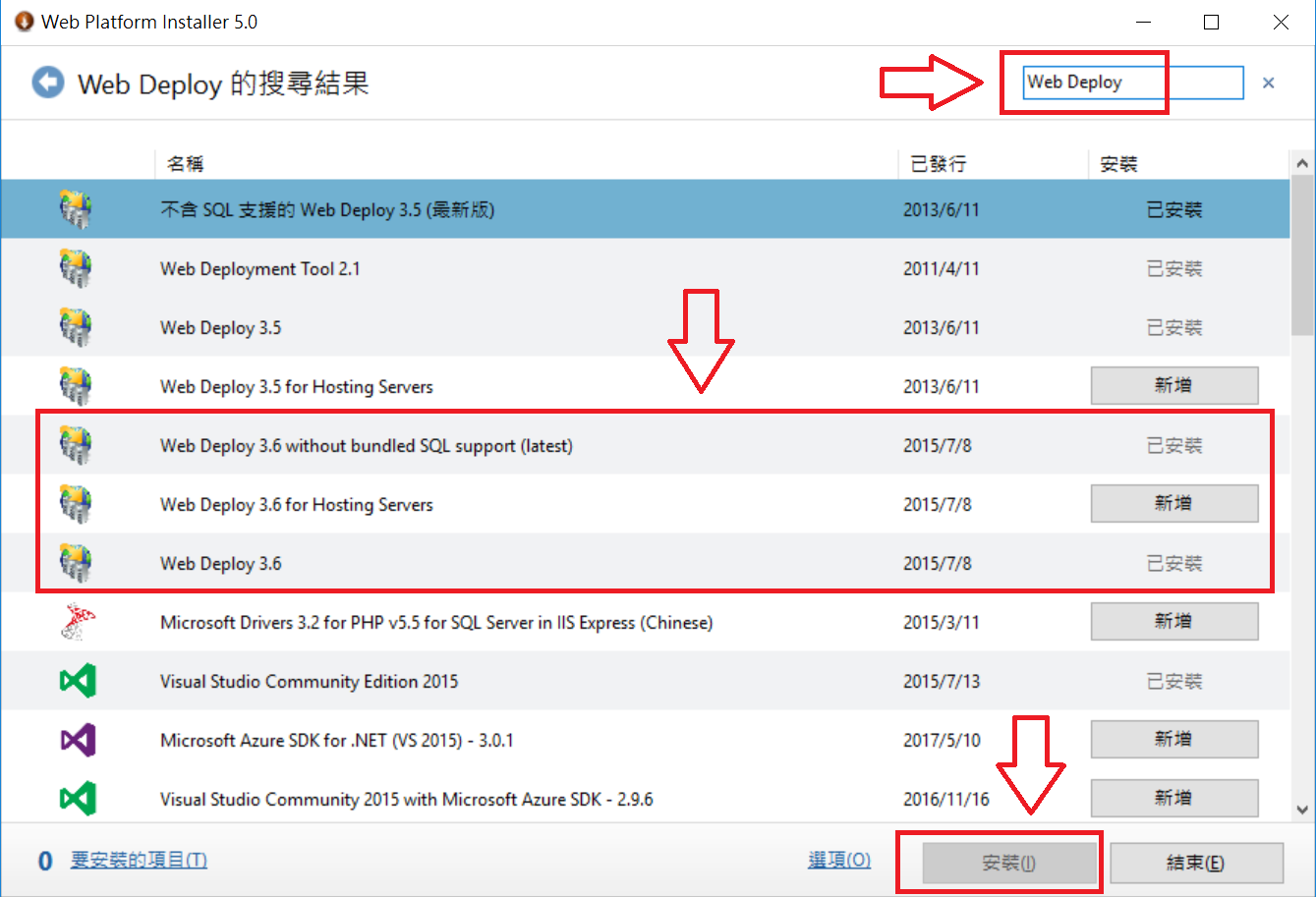Image resolution: width=1316 pixels, height=897 pixels.
Task: Maximize the Web Platform Installer window
Action: pyautogui.click(x=1211, y=22)
